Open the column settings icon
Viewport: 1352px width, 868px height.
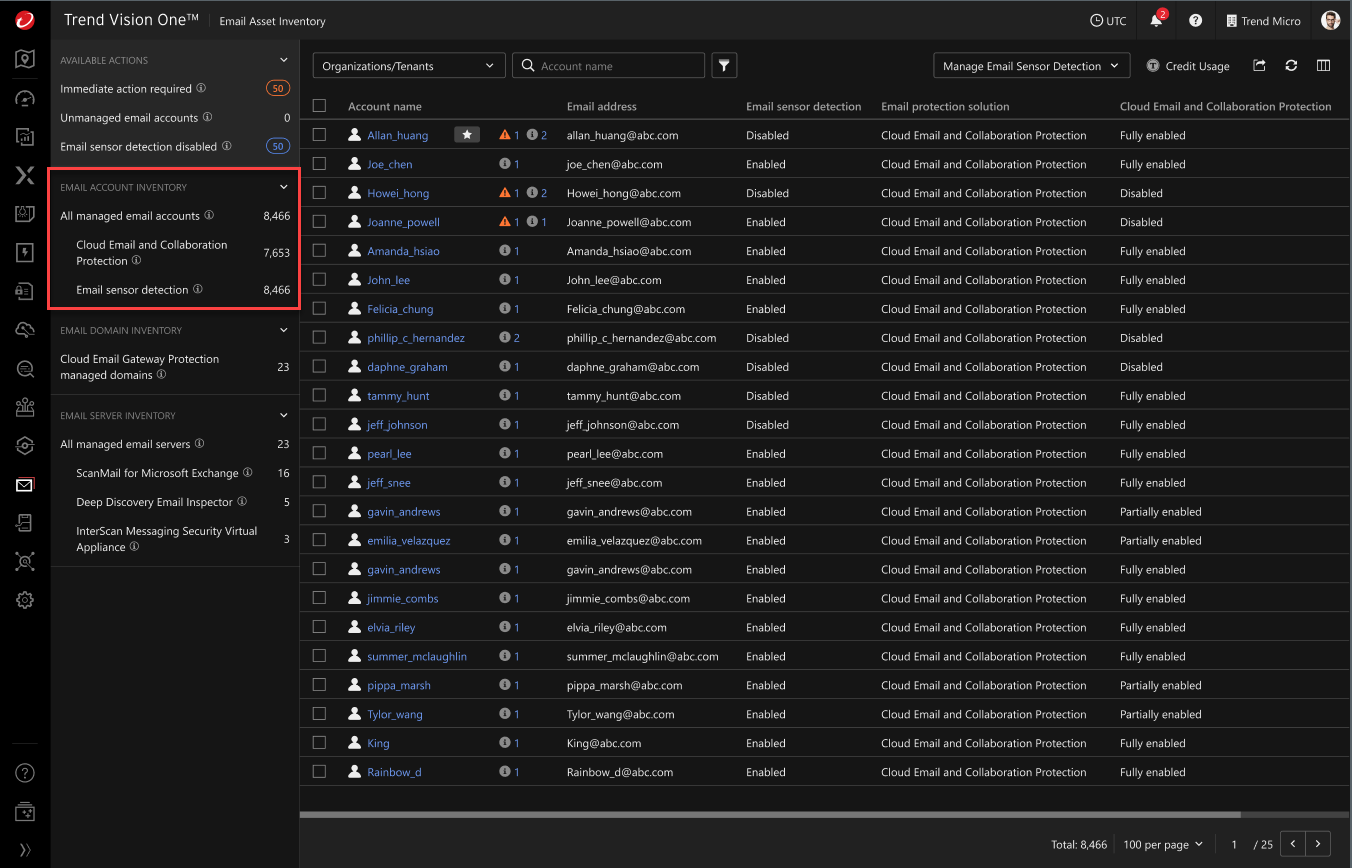point(1324,66)
